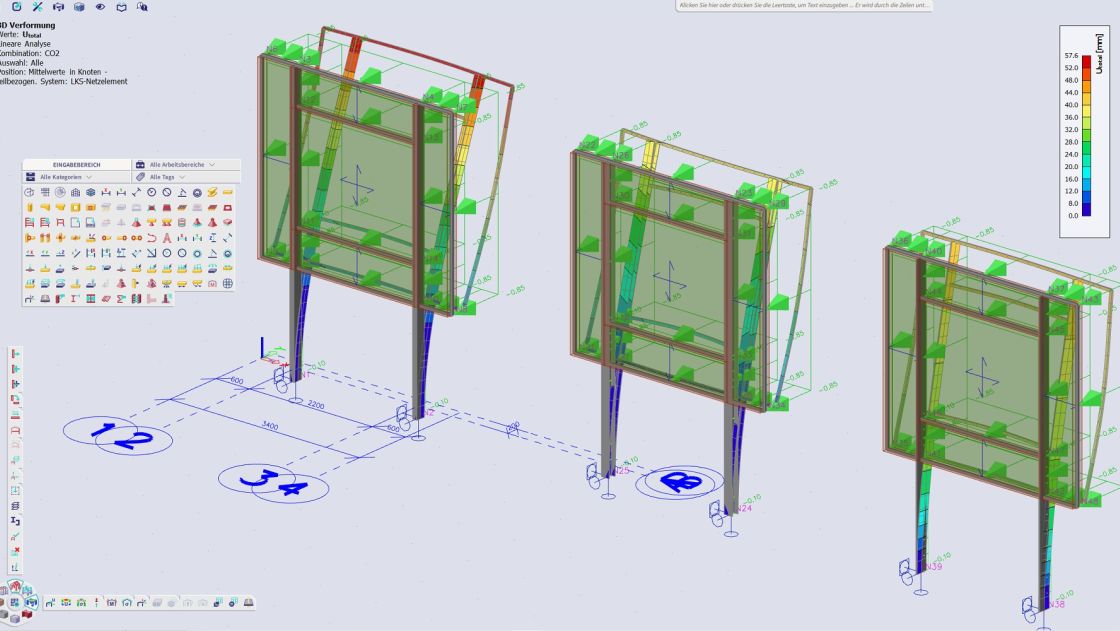
Task: Click the book icon at end of bottom toolbar
Action: coord(247,603)
